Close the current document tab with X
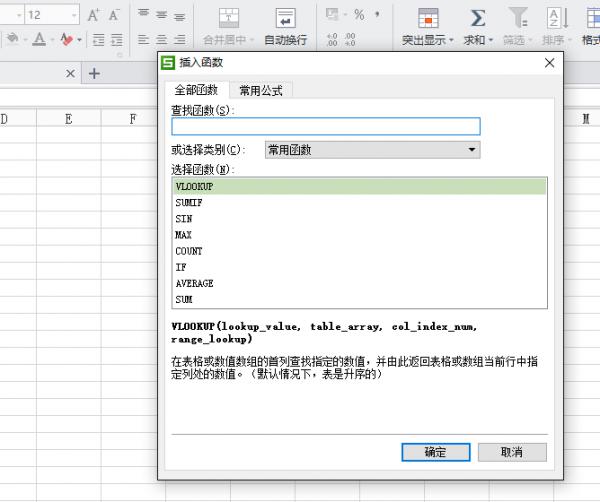Screen dimensions: 600x502 pos(70,73)
